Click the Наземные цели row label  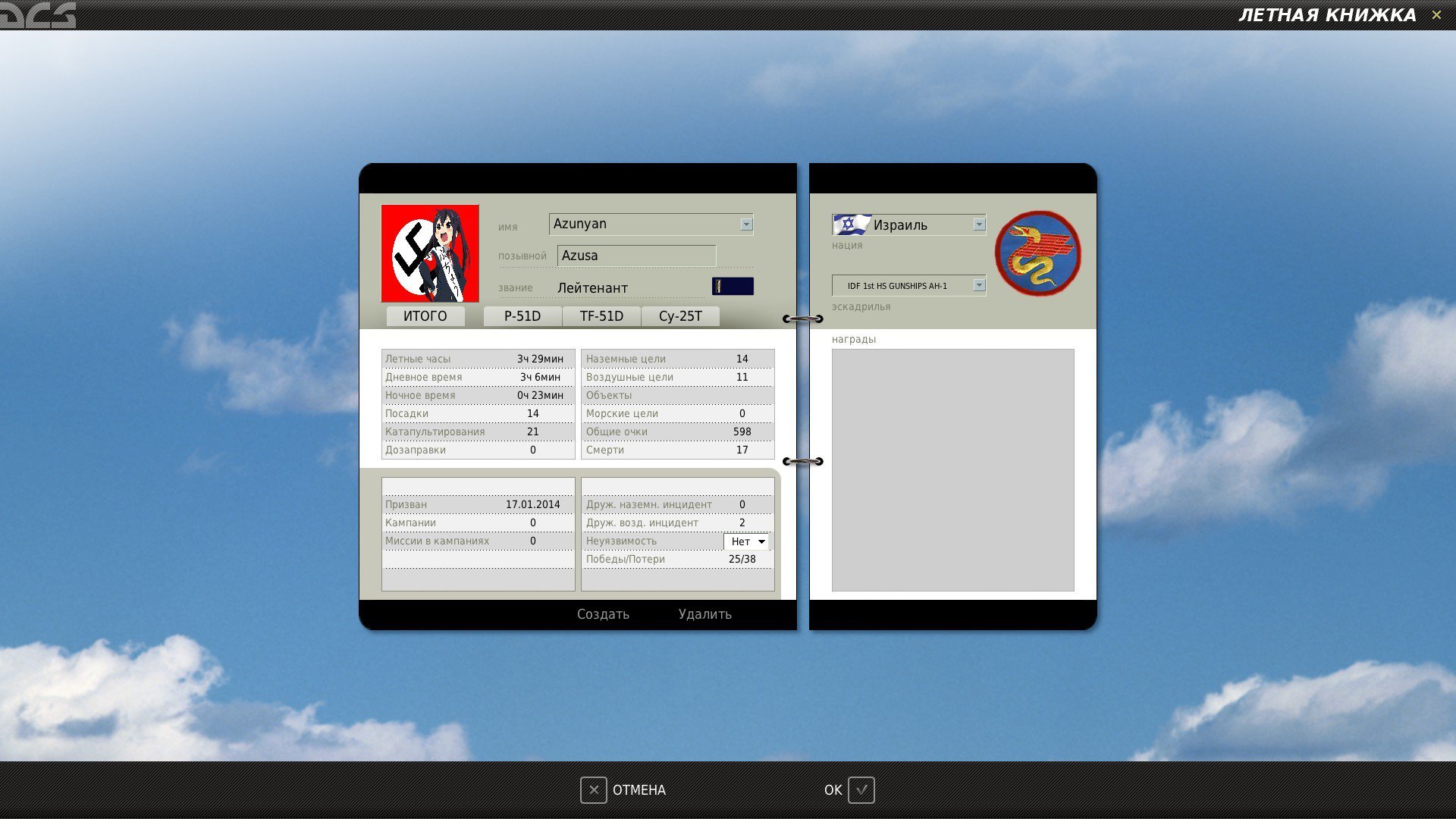626,359
